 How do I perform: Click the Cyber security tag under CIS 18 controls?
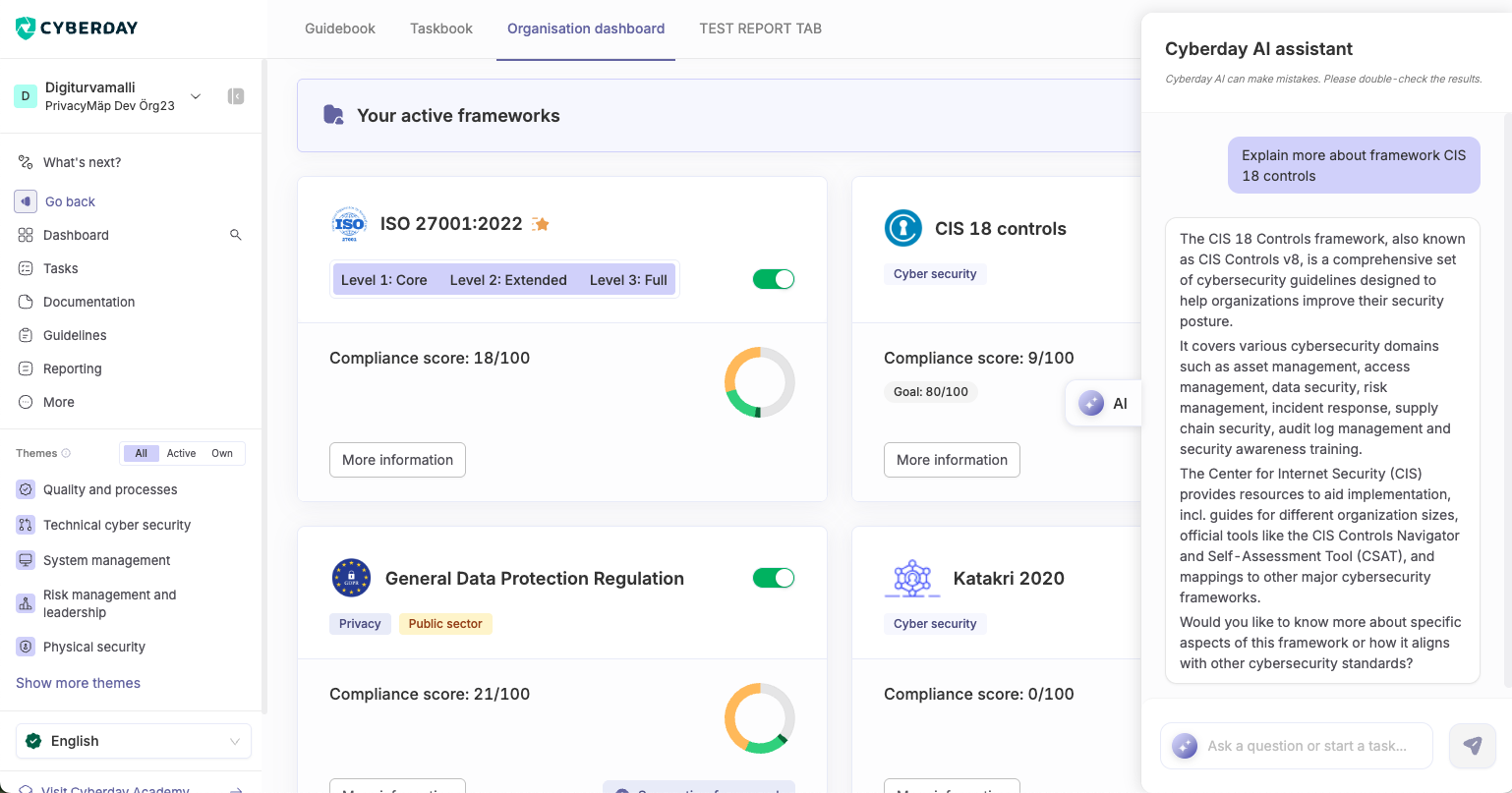[x=935, y=274]
